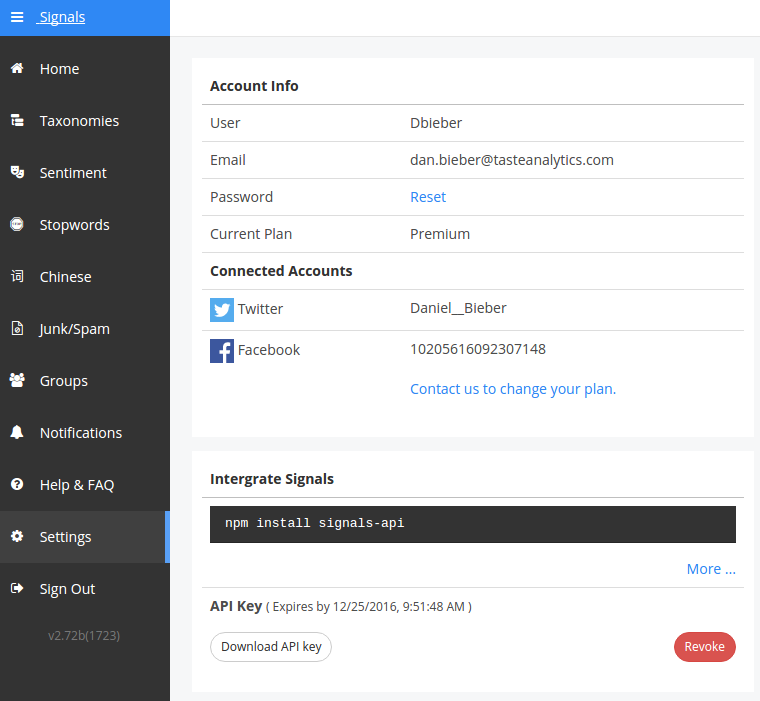Click the Current Plan label

(251, 234)
